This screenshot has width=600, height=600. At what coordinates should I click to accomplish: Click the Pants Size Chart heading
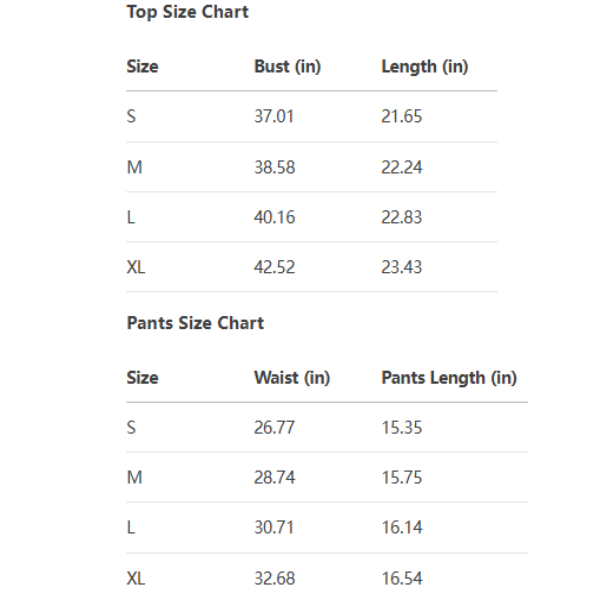(x=195, y=323)
